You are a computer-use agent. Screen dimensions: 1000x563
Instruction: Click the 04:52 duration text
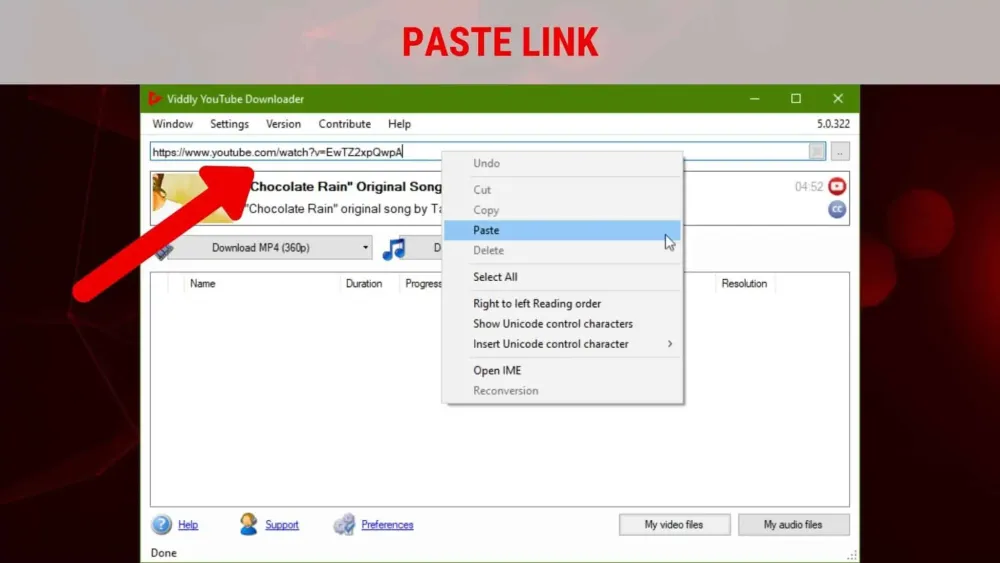[808, 187]
